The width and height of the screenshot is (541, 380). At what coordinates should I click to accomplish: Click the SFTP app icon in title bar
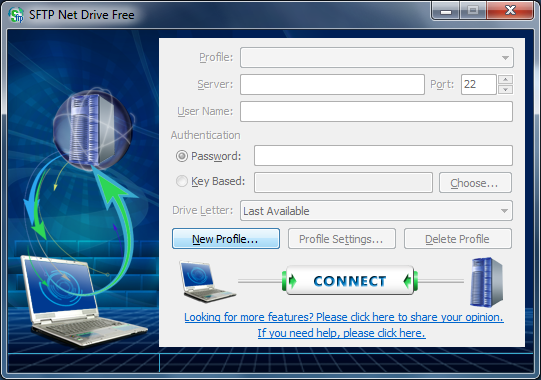(16, 15)
